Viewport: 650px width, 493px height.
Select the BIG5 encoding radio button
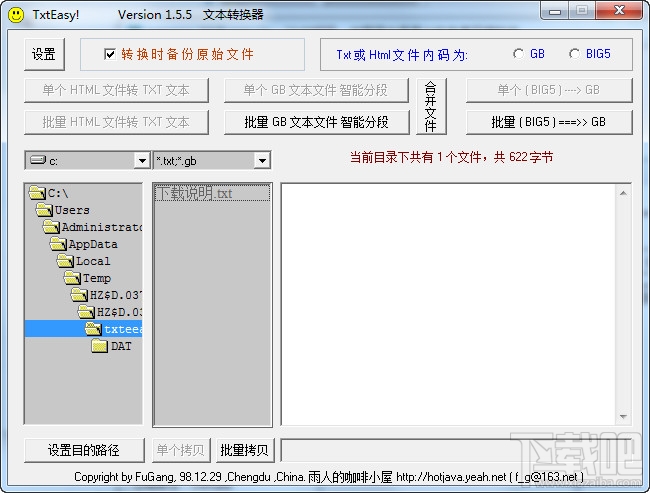click(x=574, y=54)
